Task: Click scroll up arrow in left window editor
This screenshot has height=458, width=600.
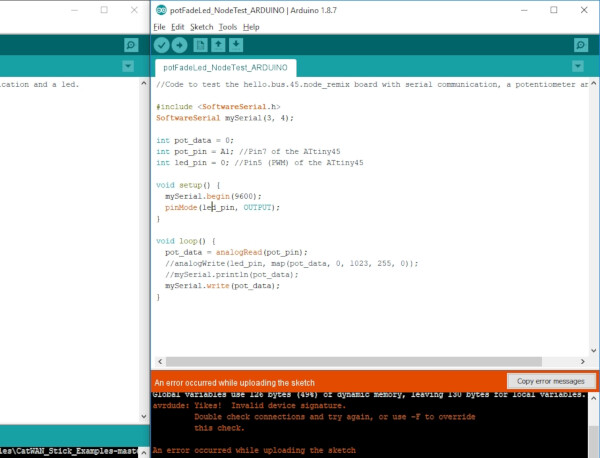Action: coord(143,83)
